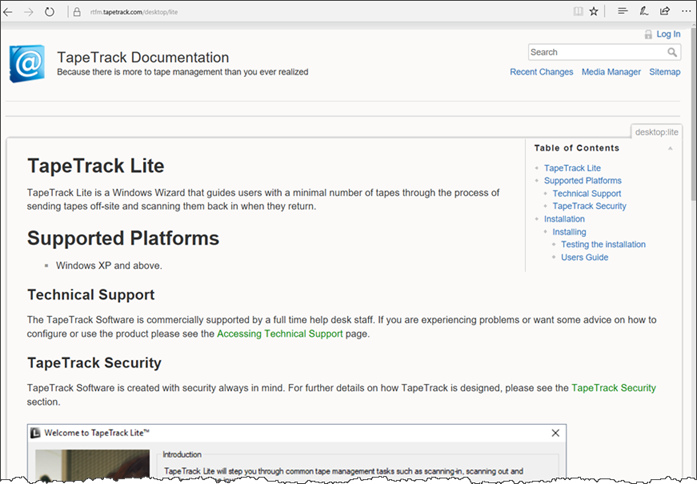Image resolution: width=697 pixels, height=484 pixels.
Task: Jump to Testing the installation in contents
Action: click(603, 244)
